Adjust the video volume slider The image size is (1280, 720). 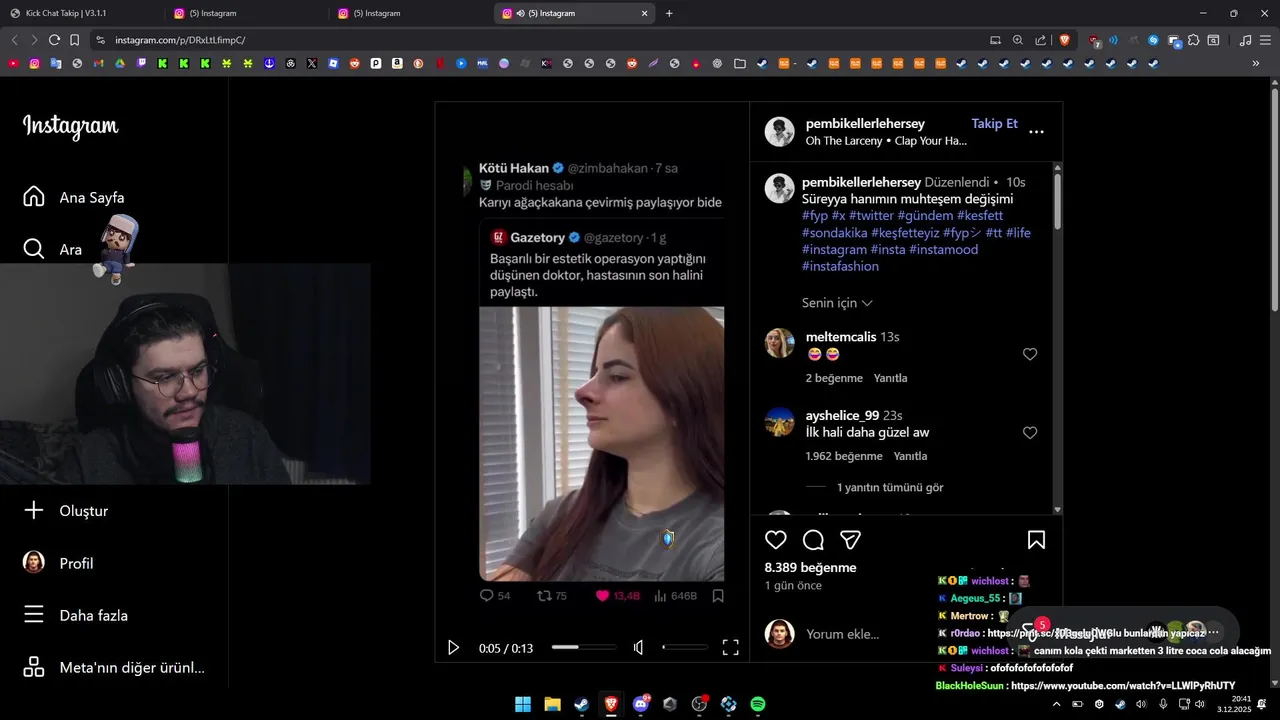684,648
